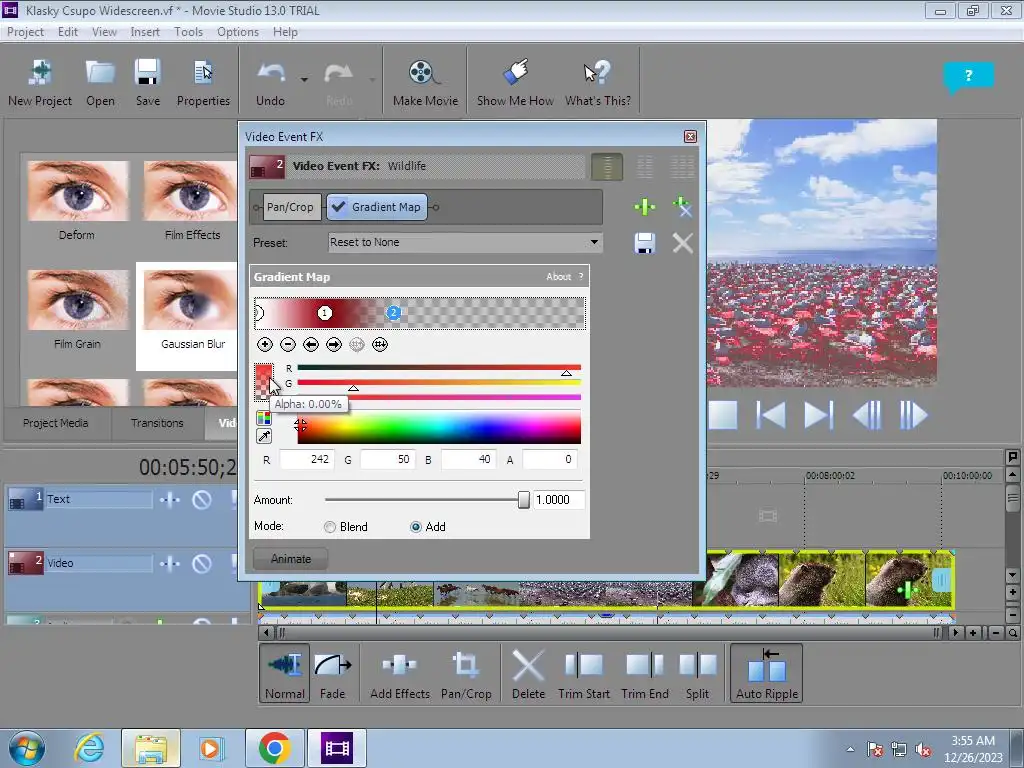This screenshot has height=768, width=1024.
Task: Switch color space with RGB/HSL icon
Action: coord(264,418)
